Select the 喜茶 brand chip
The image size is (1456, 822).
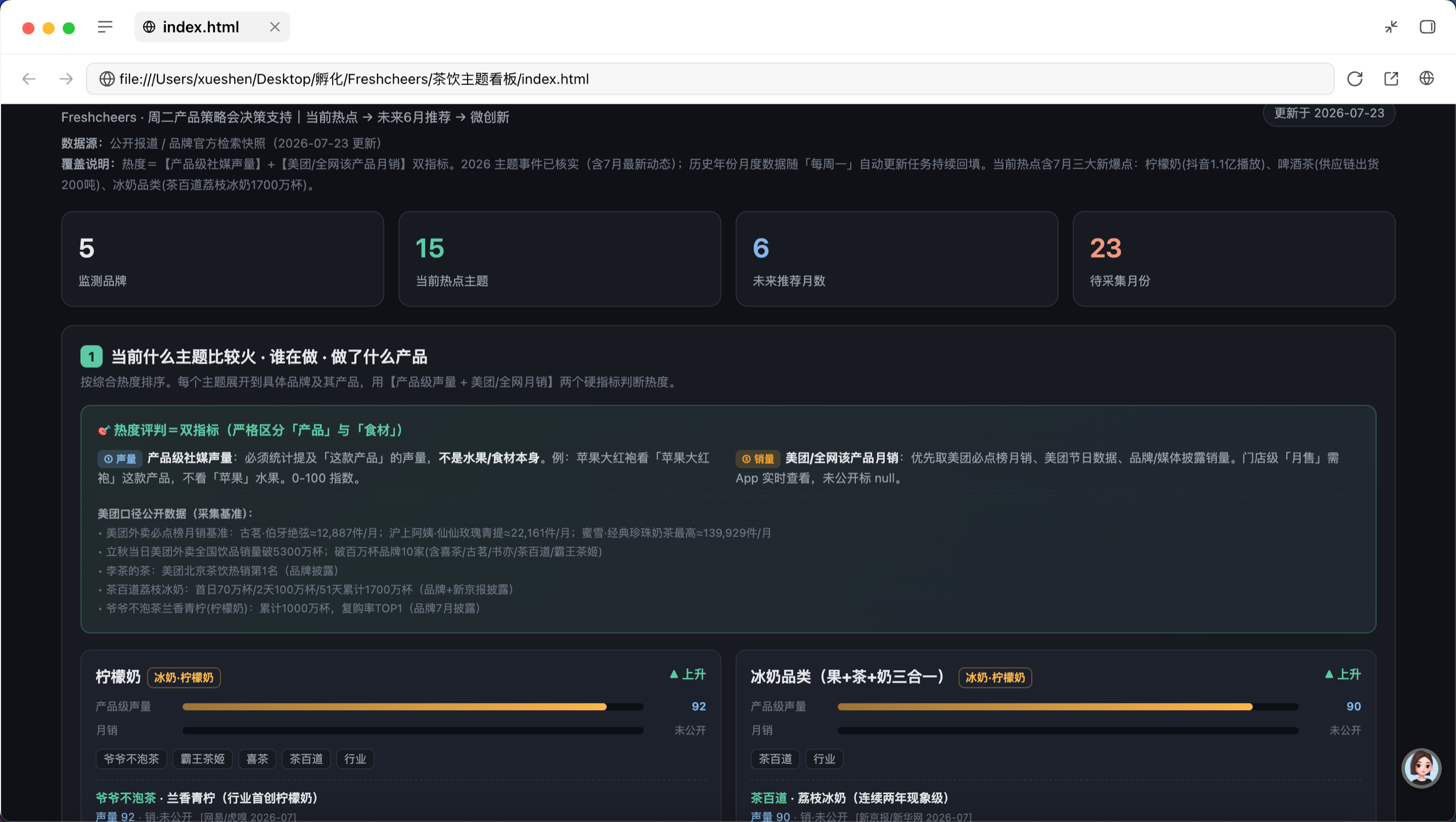257,759
